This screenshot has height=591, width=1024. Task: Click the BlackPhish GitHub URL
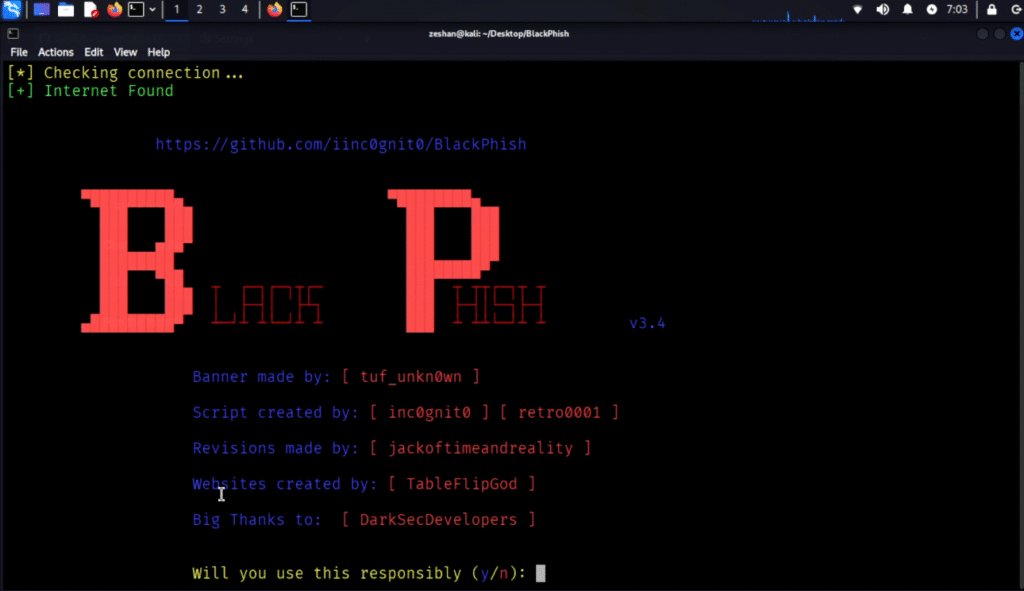coord(341,144)
